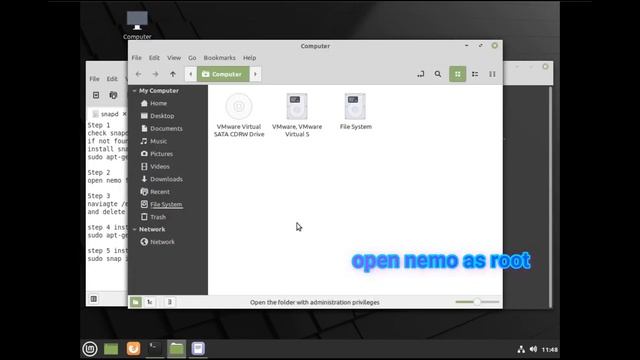Click the new document icon in text editor

(96, 95)
